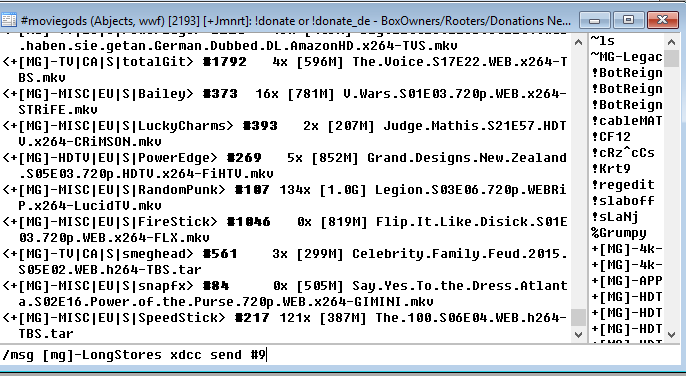Screen dimensions: 686x376
Task: Click pack number #84 for Say.Yes.To.the.Dress
Action: (x=217, y=286)
